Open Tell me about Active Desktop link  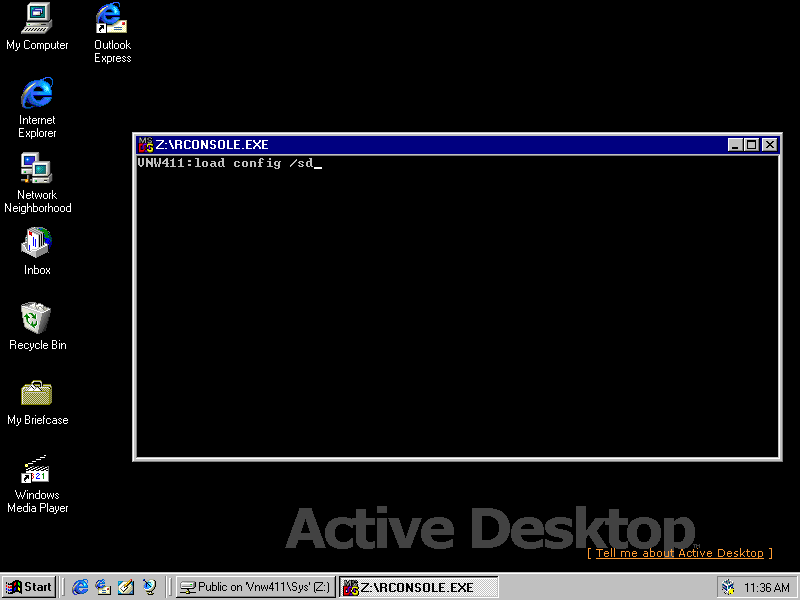(x=680, y=553)
